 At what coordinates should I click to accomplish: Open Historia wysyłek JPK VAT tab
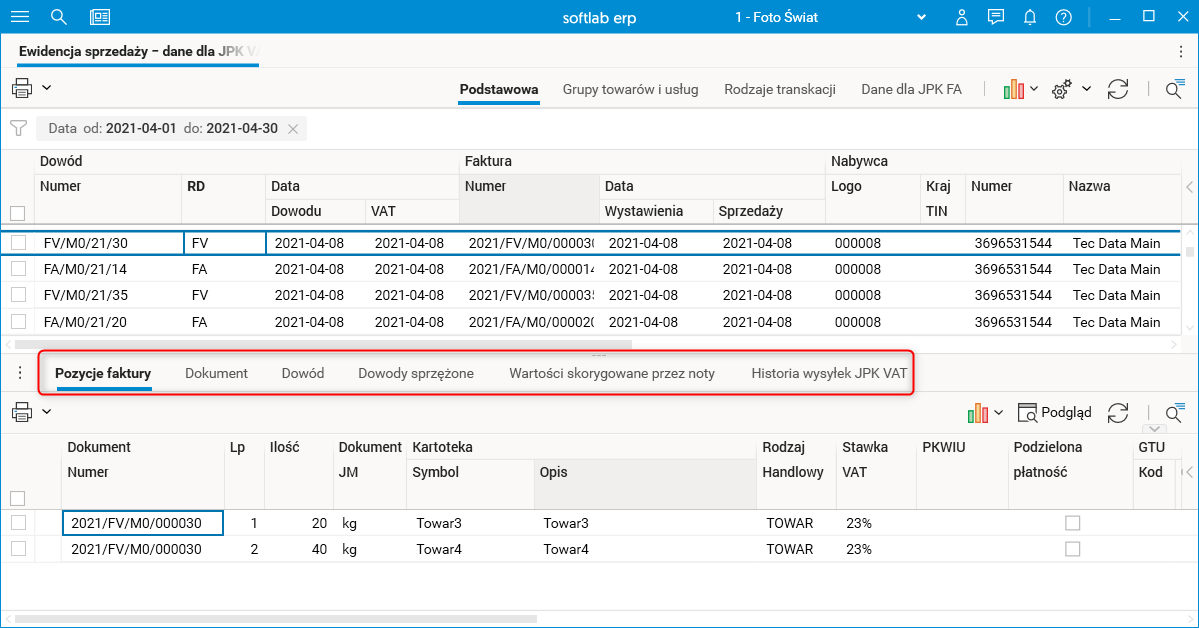(x=830, y=373)
